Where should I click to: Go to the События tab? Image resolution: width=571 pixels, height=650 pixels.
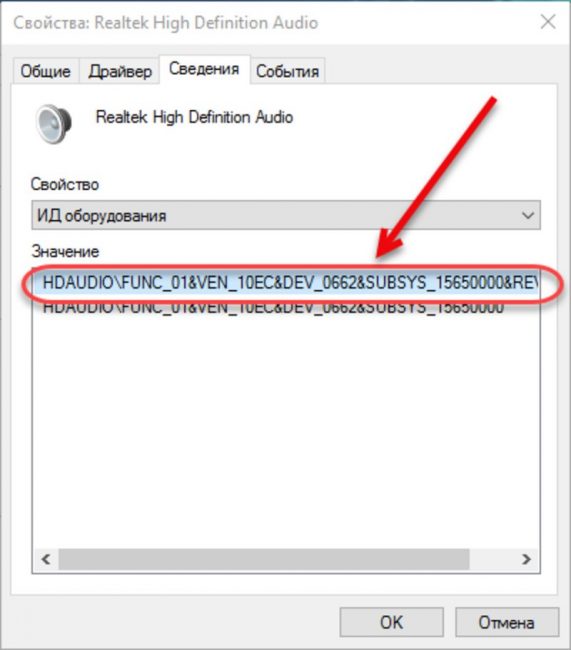tap(287, 71)
